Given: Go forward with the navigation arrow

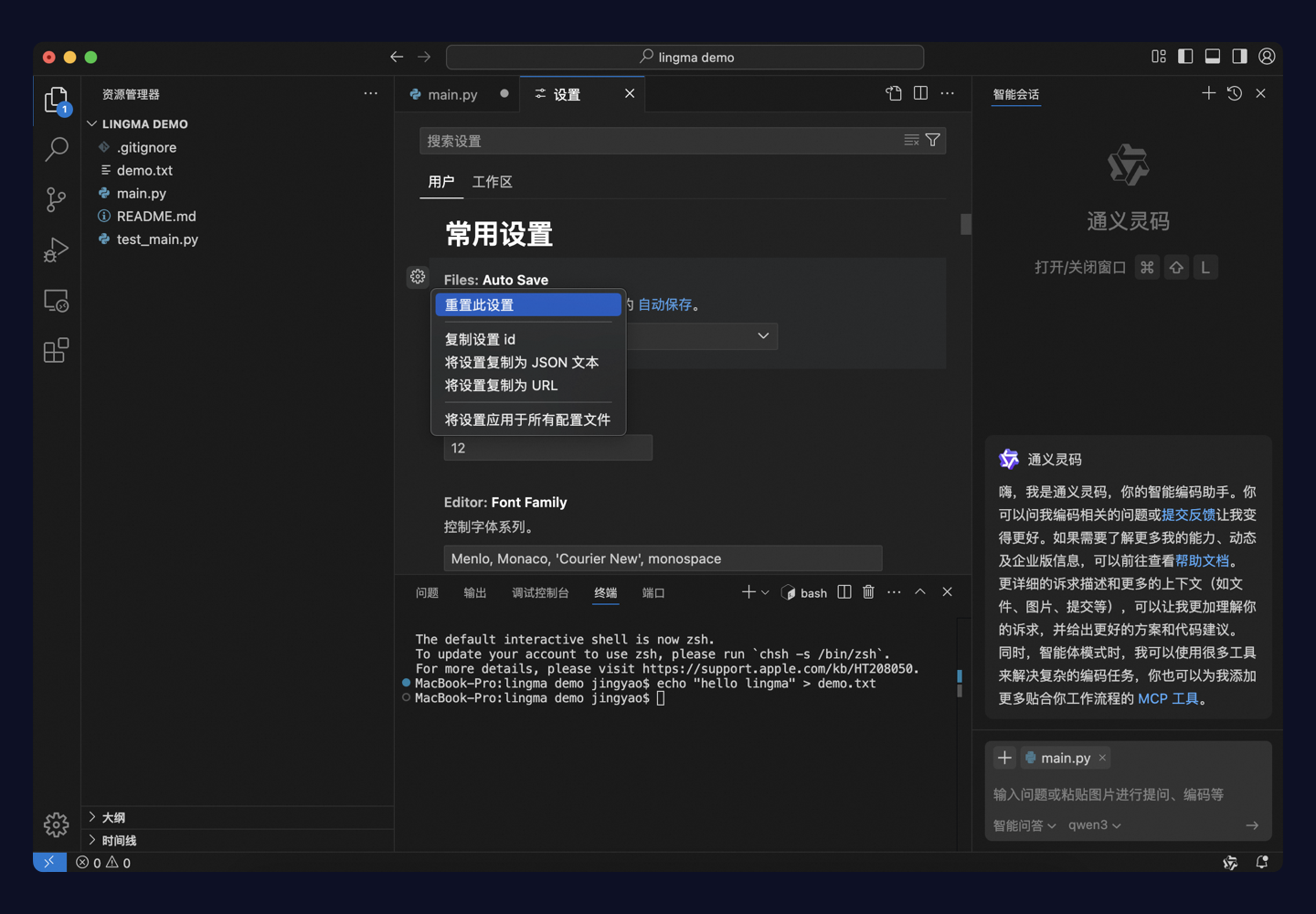Looking at the screenshot, I should coord(424,57).
